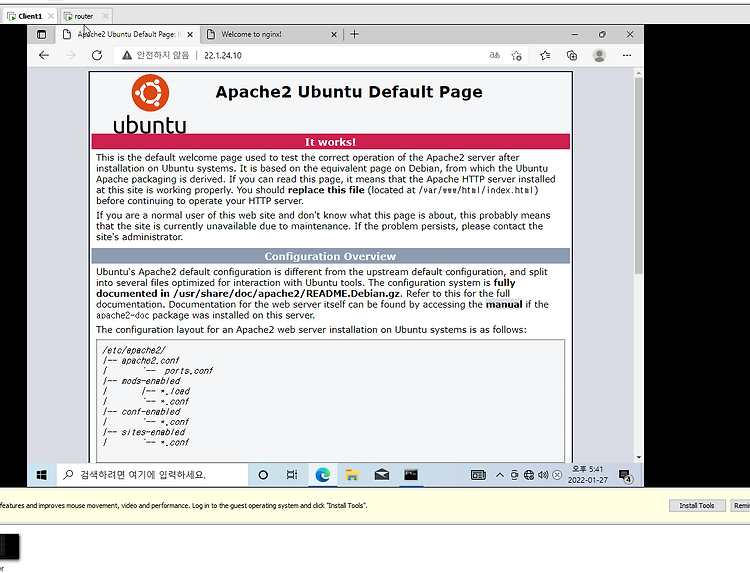Open the read aloud / translate icon

[x=495, y=55]
